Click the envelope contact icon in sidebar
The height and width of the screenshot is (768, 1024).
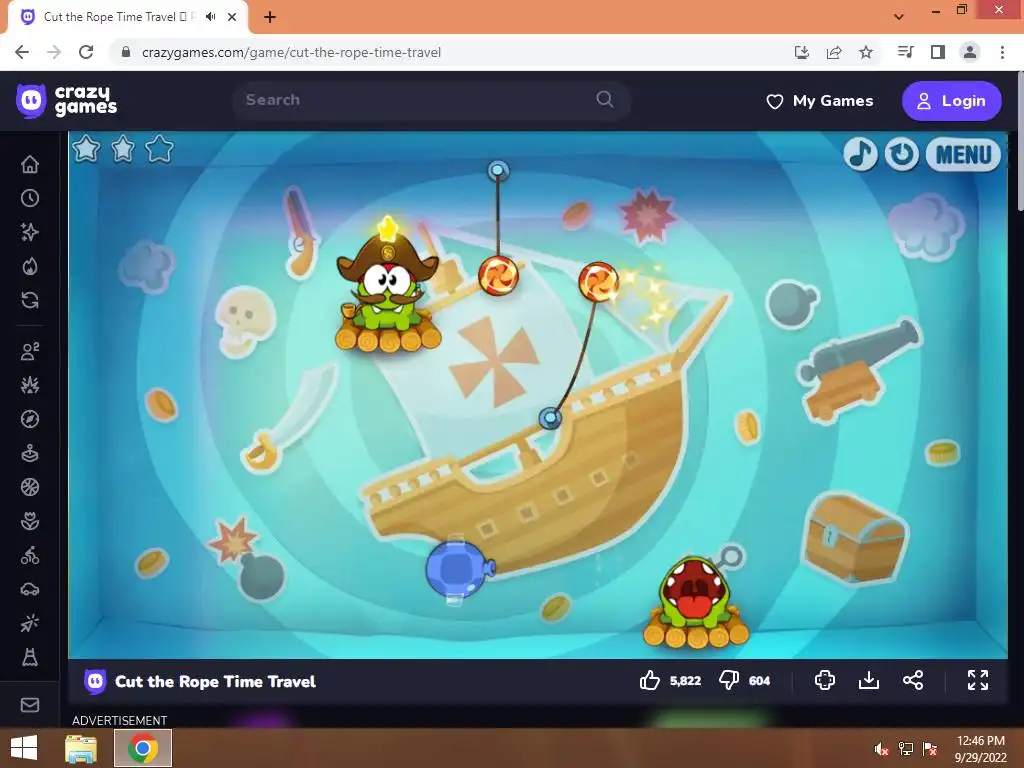pyautogui.click(x=30, y=705)
